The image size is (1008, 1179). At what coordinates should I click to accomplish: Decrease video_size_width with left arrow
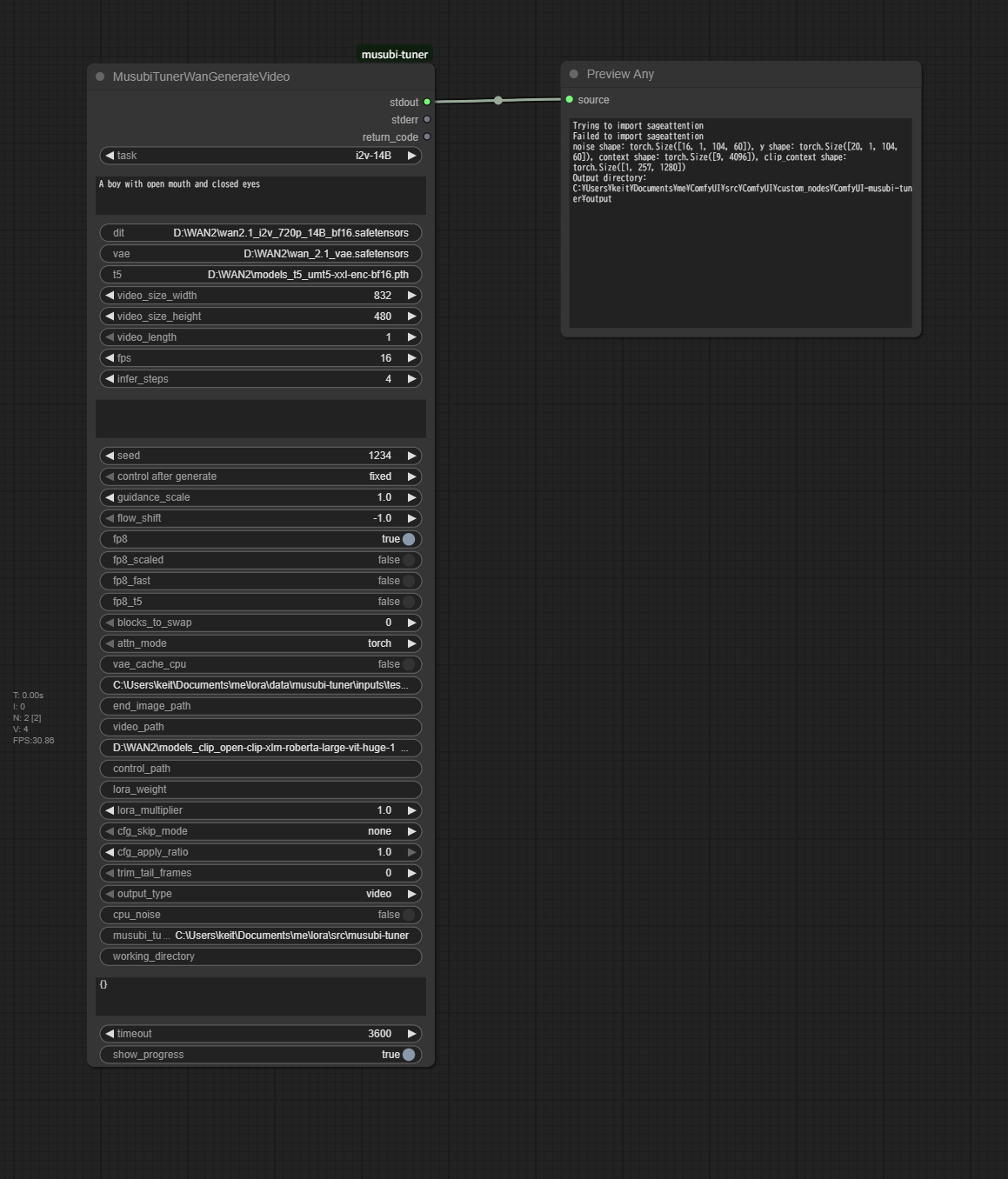pyautogui.click(x=110, y=296)
